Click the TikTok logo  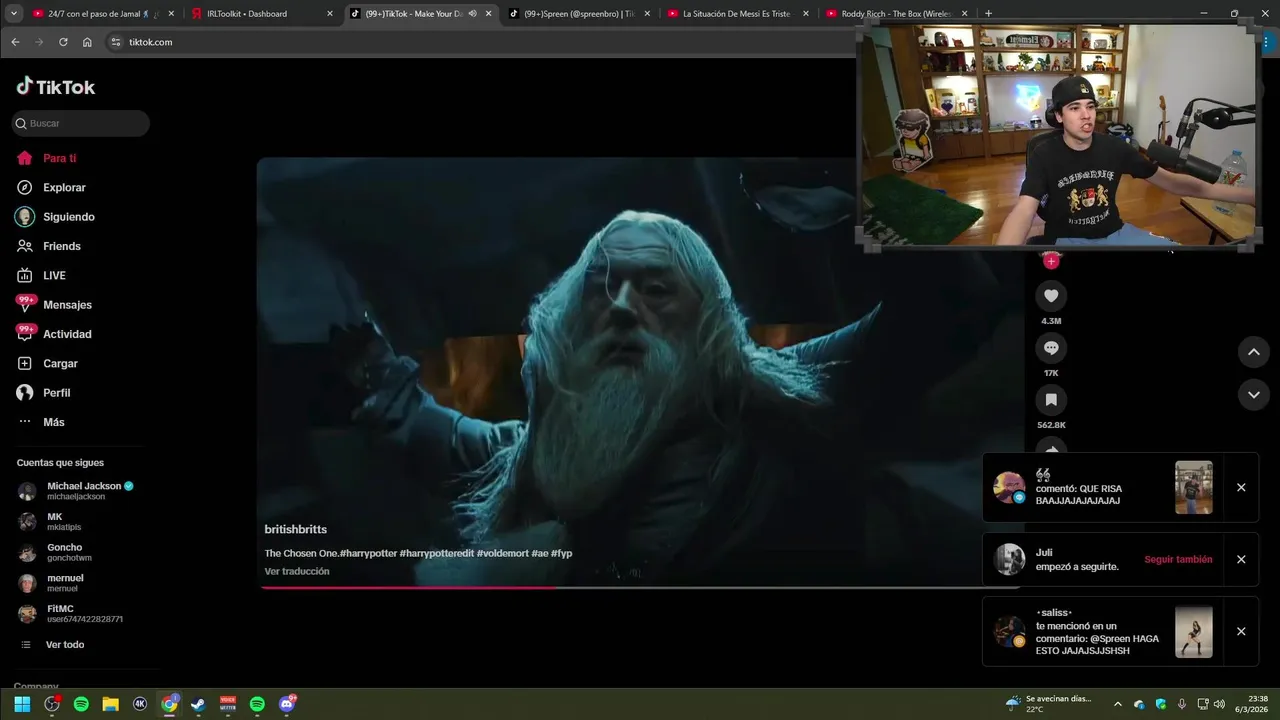point(56,87)
